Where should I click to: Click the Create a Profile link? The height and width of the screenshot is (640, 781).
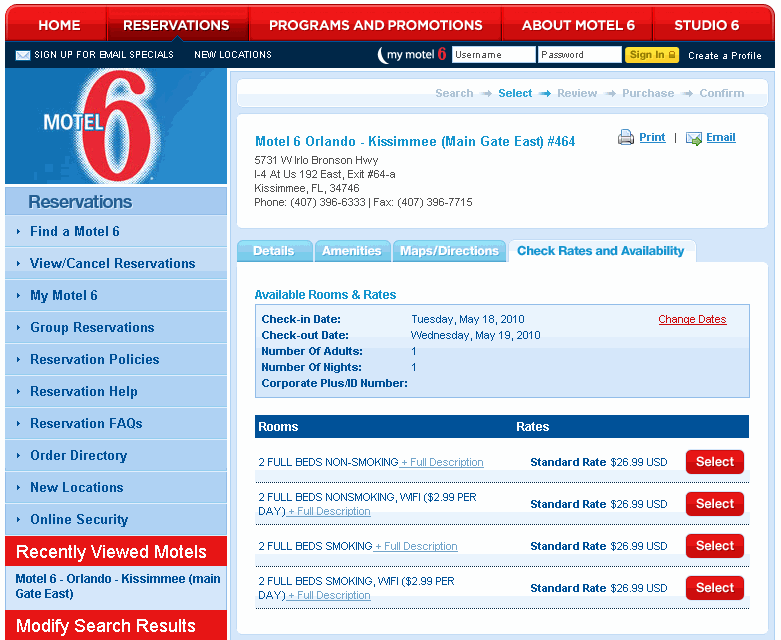pyautogui.click(x=724, y=56)
